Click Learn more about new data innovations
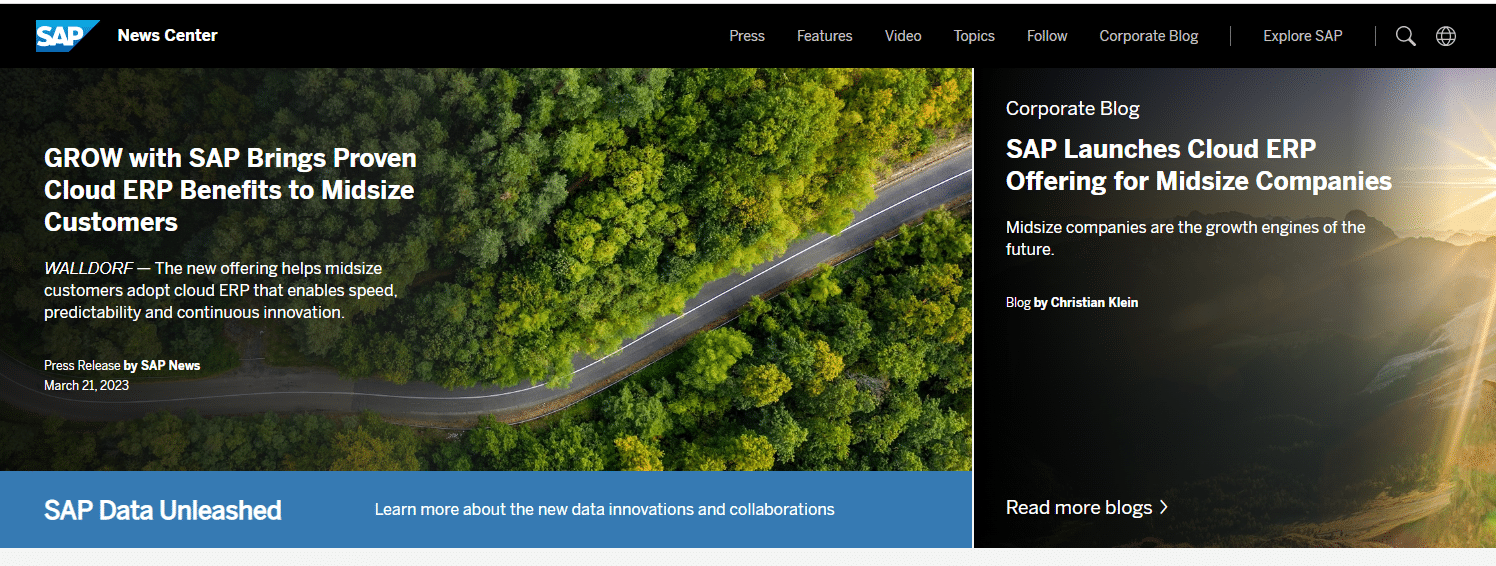 tap(604, 509)
